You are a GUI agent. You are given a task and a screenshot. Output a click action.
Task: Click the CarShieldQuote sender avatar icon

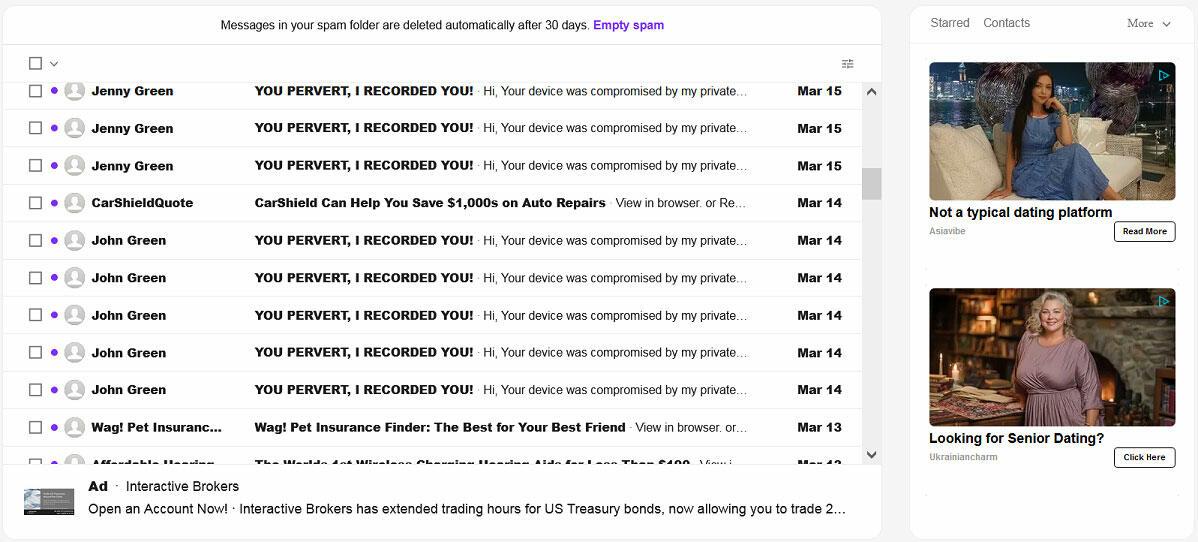point(74,203)
